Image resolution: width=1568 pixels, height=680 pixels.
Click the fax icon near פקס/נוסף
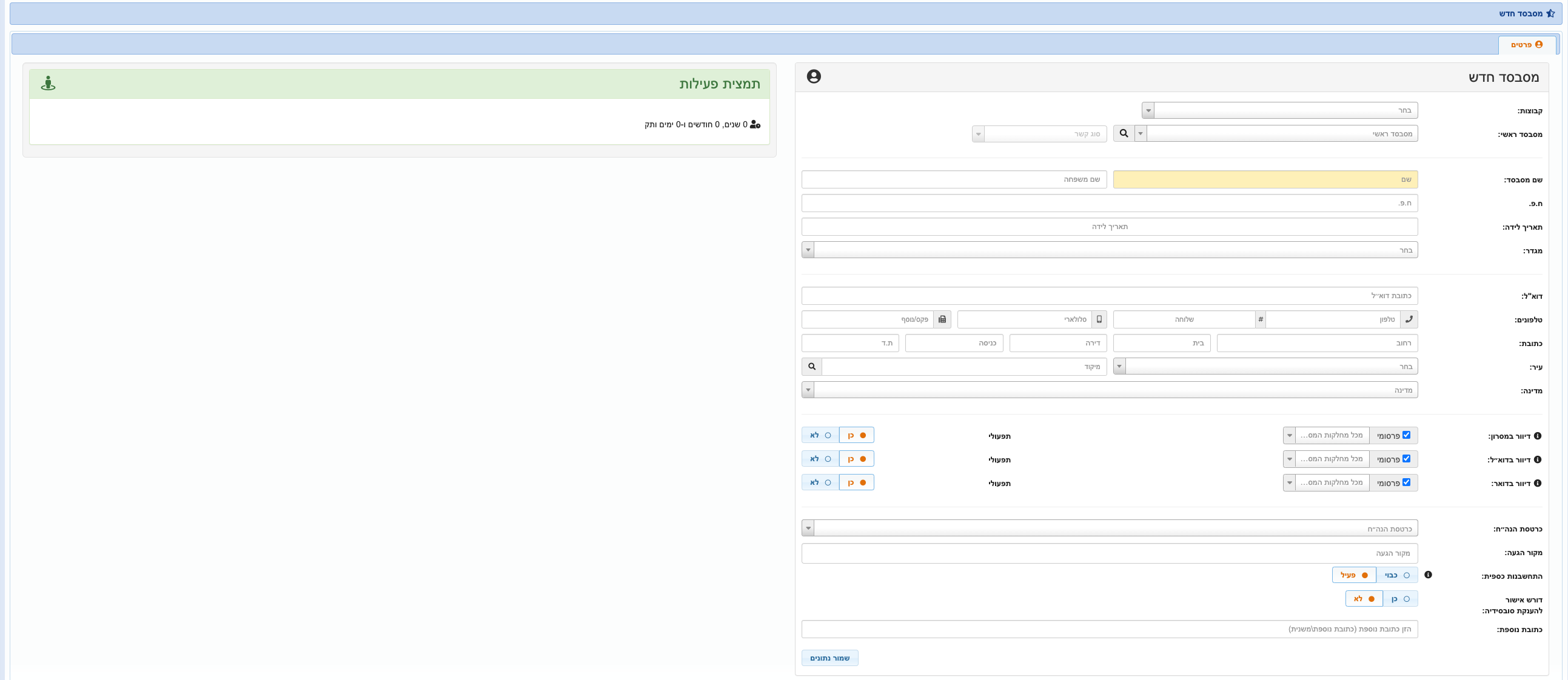942,319
